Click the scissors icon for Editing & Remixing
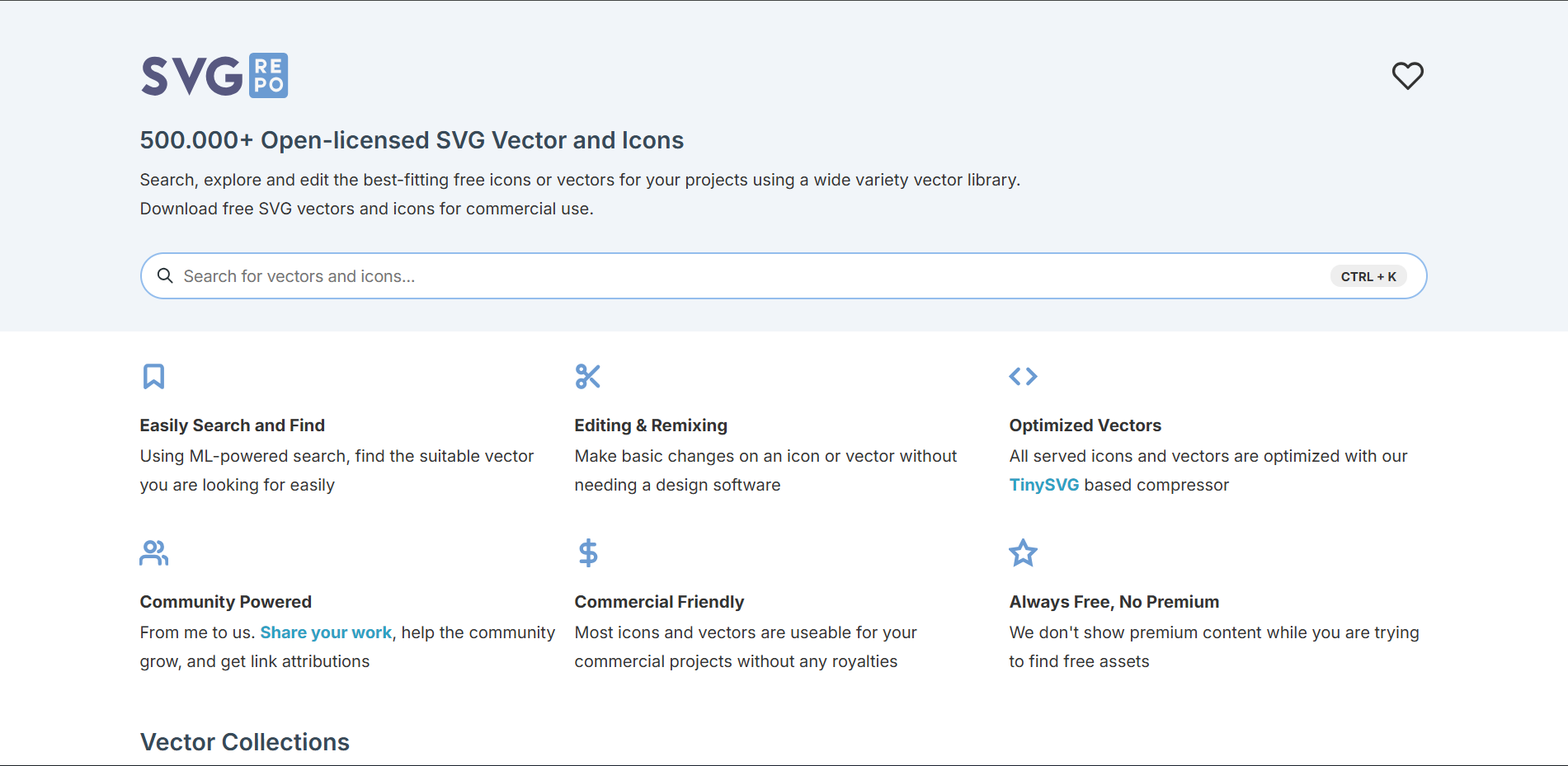Viewport: 1568px width, 766px height. pyautogui.click(x=587, y=376)
